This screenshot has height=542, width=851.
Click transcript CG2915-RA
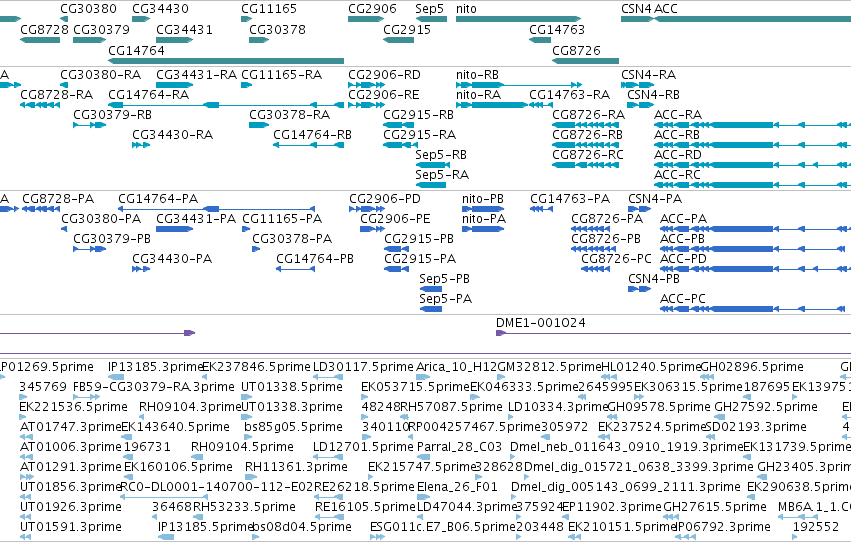pos(401,145)
